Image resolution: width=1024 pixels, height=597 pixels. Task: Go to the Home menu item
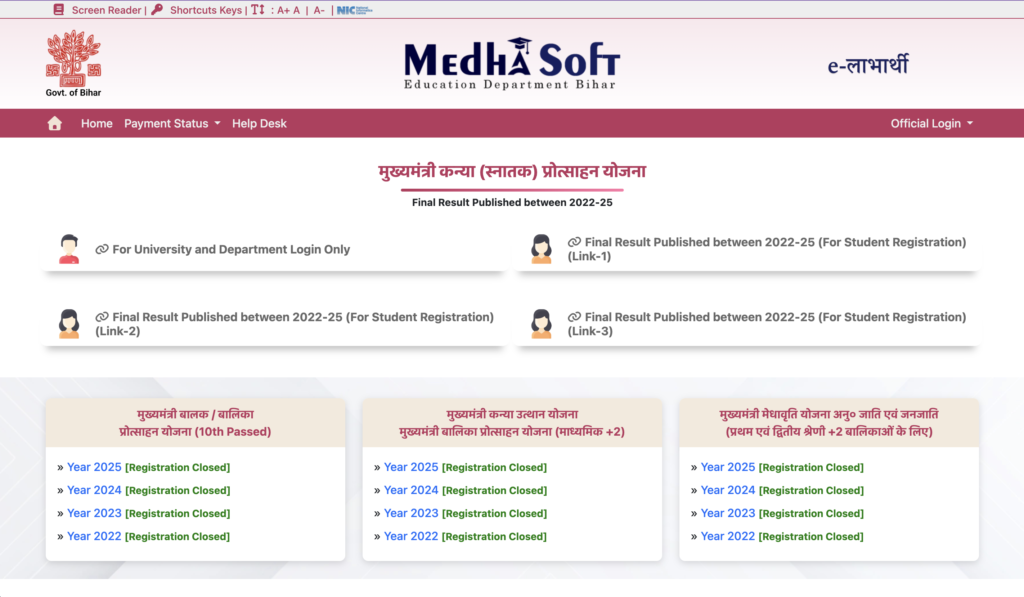pyautogui.click(x=97, y=123)
